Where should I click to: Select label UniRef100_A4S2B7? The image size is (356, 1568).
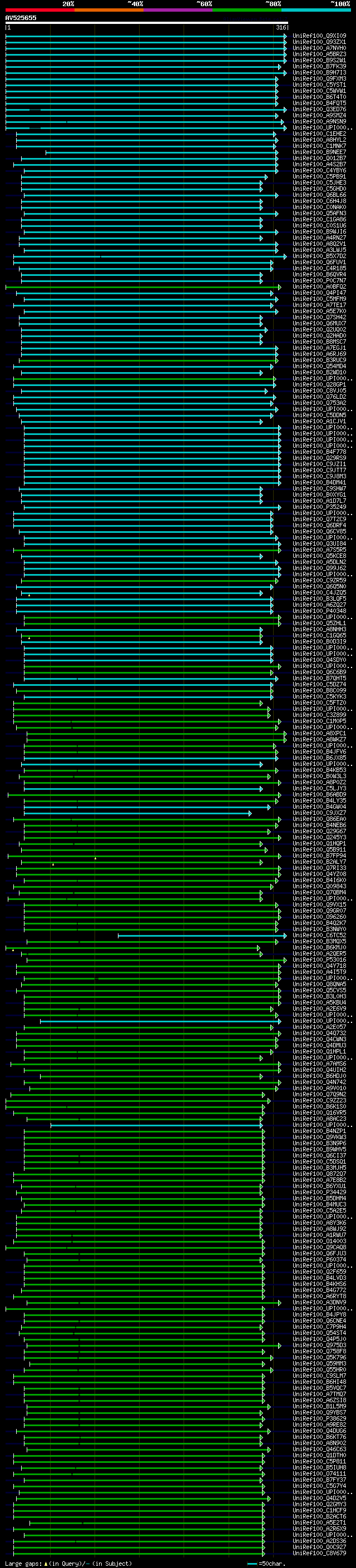point(319,164)
